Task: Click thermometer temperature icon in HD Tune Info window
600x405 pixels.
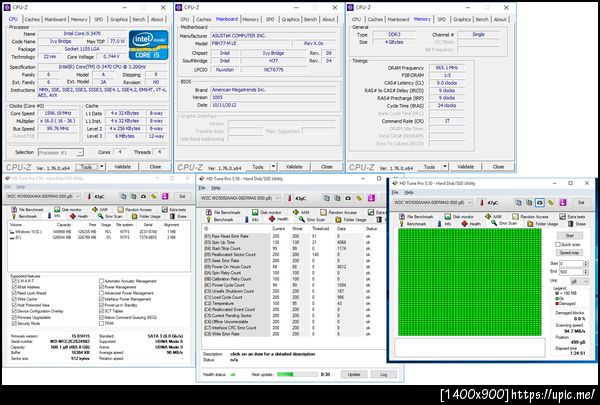Action: click(89, 196)
